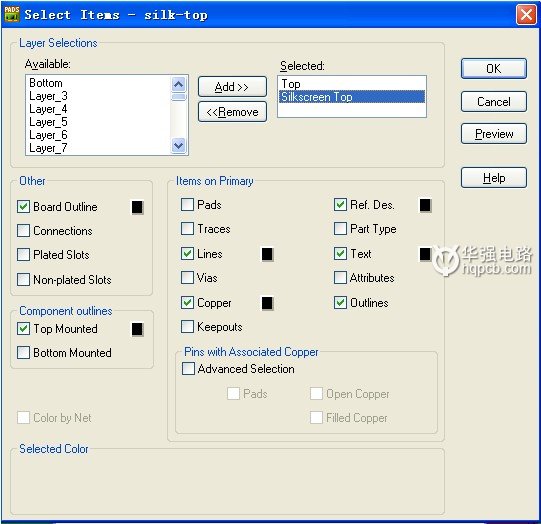Viewport: 541px width, 524px height.
Task: Click the Available list up arrow
Action: (x=178, y=84)
